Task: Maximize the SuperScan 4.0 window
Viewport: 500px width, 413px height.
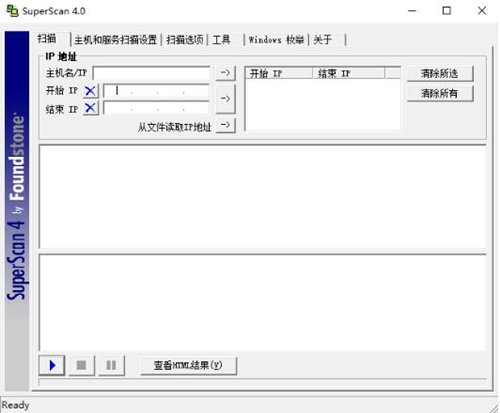Action: tap(447, 11)
